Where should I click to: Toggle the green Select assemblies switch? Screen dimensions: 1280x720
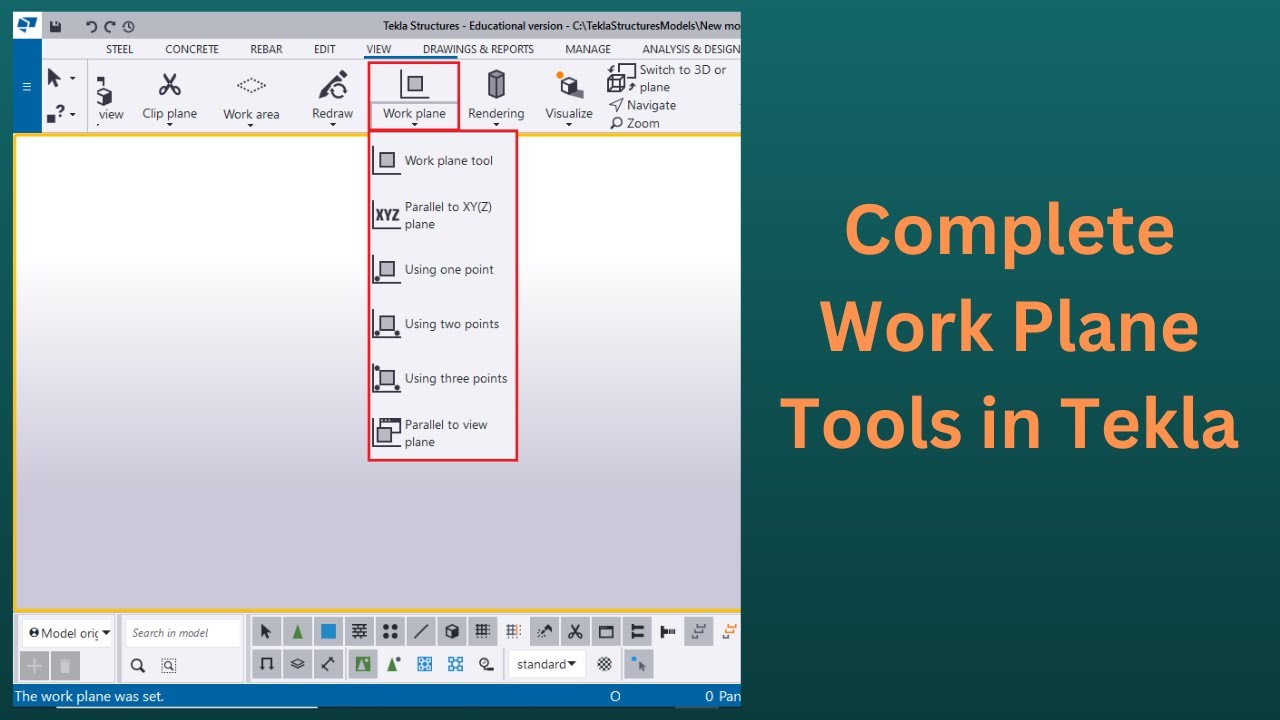[x=363, y=664]
